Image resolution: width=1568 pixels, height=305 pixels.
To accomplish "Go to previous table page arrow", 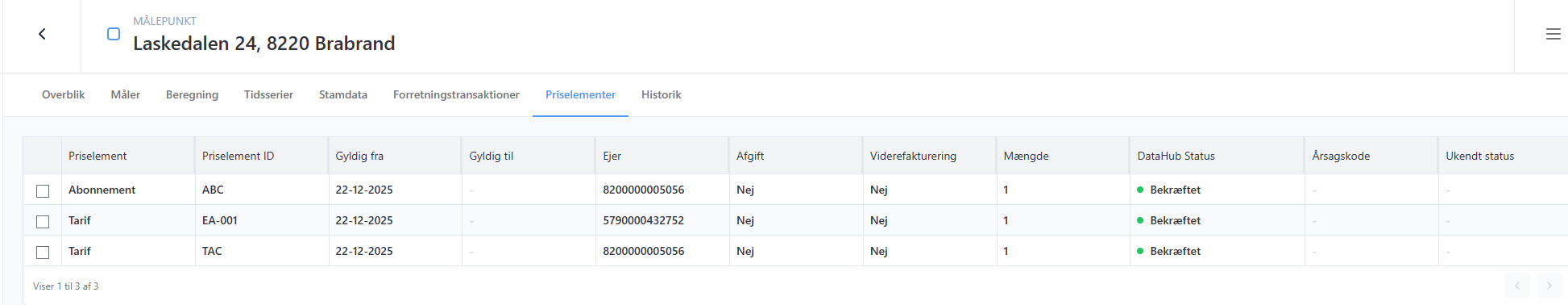I will tap(1517, 286).
